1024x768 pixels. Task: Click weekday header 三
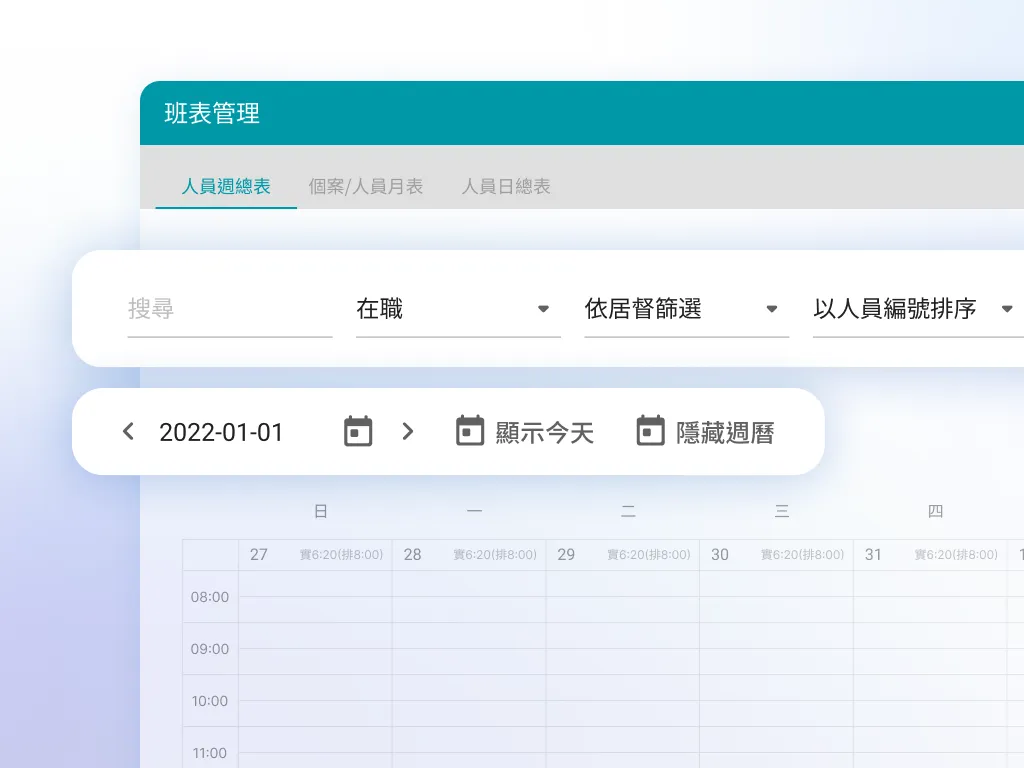click(x=782, y=511)
